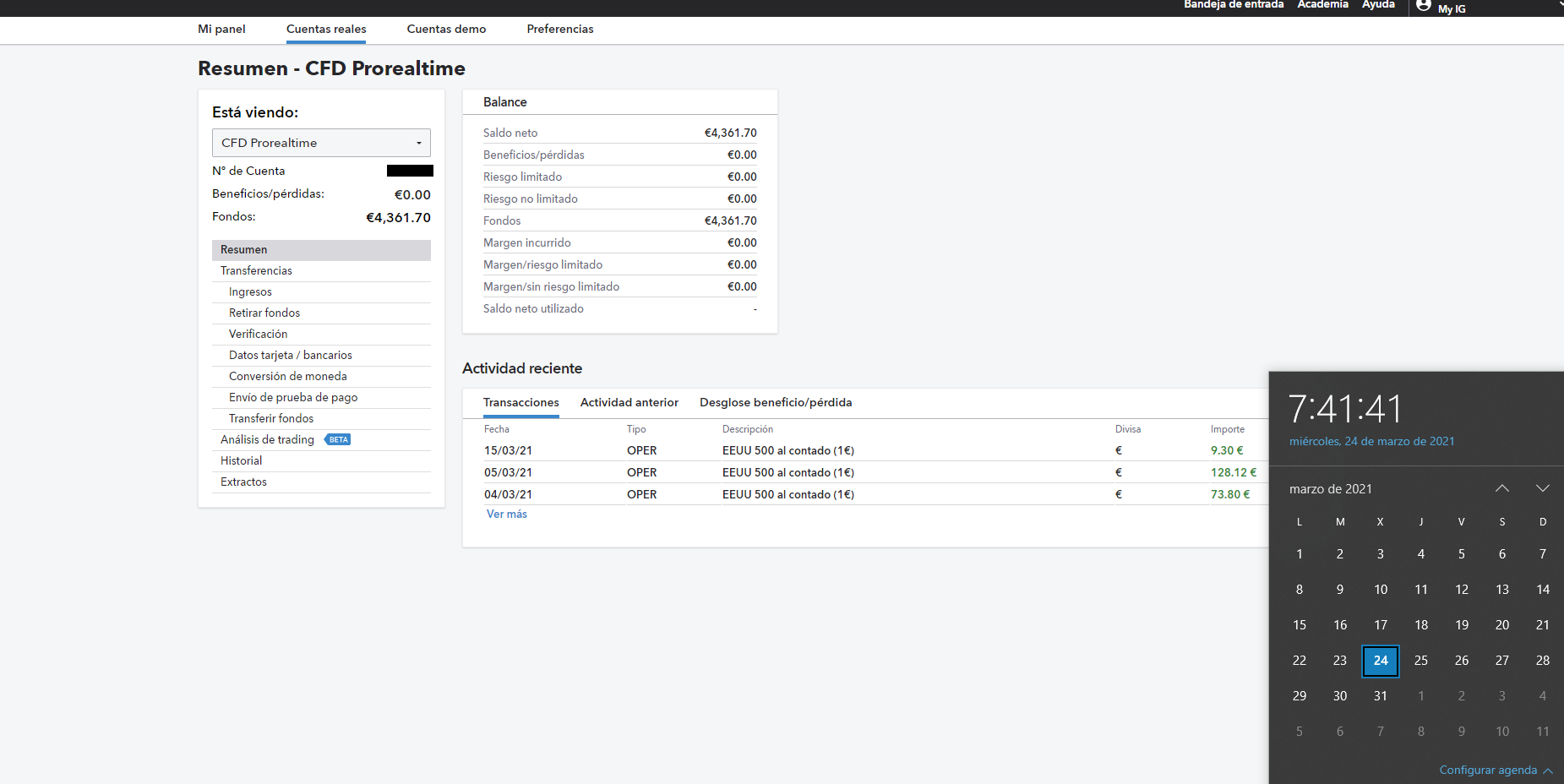The height and width of the screenshot is (784, 1564).
Task: Switch to the Cuentas demo tab
Action: [x=446, y=30]
